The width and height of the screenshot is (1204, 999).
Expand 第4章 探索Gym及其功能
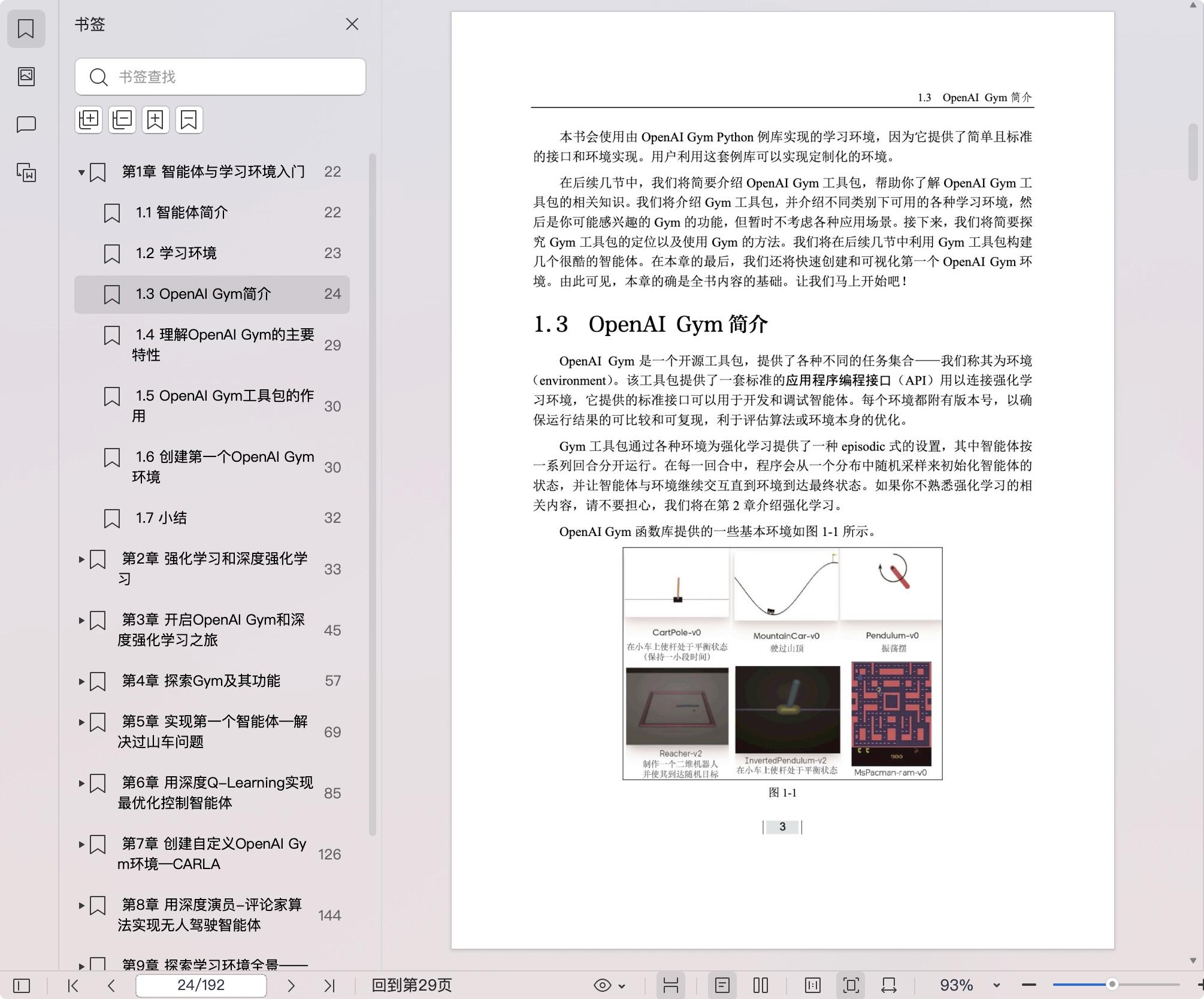[x=81, y=682]
